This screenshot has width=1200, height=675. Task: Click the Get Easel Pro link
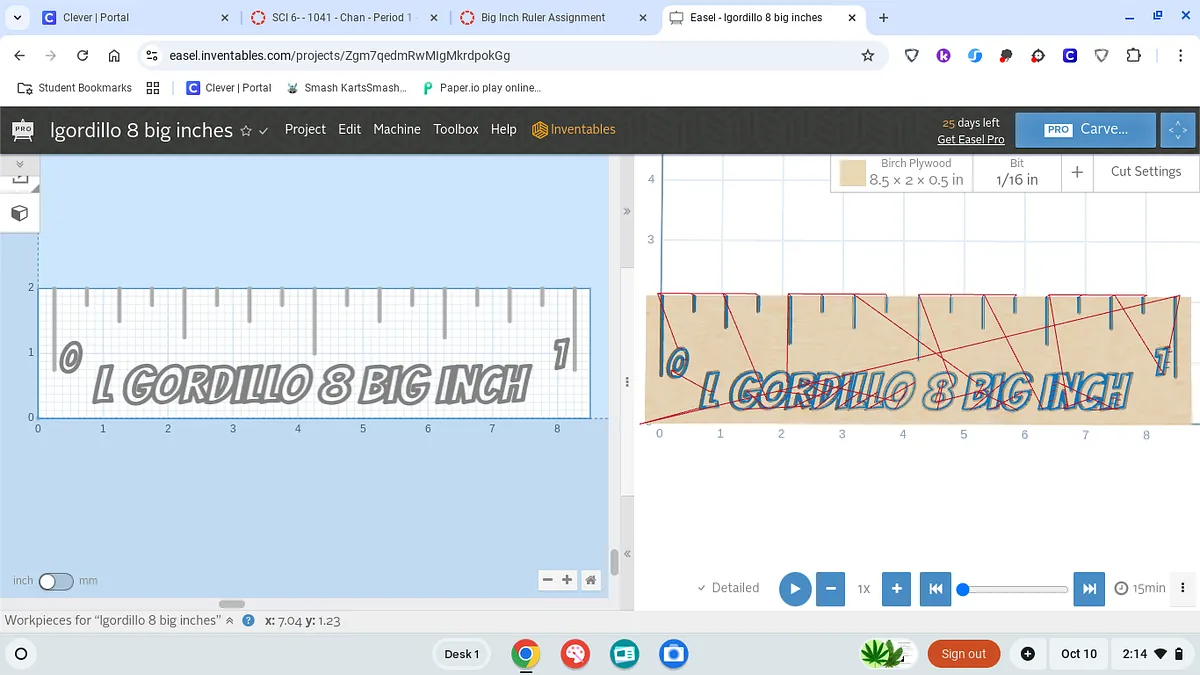click(970, 140)
